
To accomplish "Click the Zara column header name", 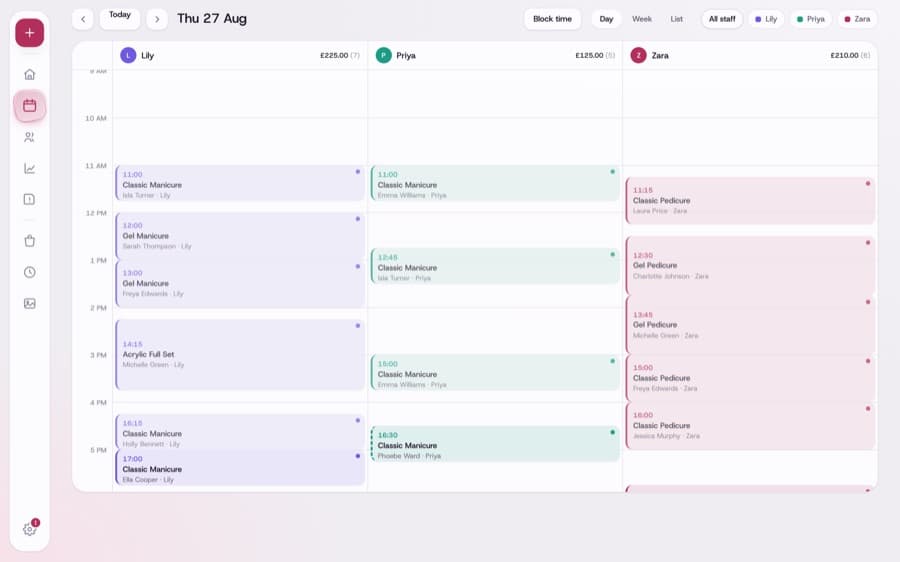I will (660, 56).
